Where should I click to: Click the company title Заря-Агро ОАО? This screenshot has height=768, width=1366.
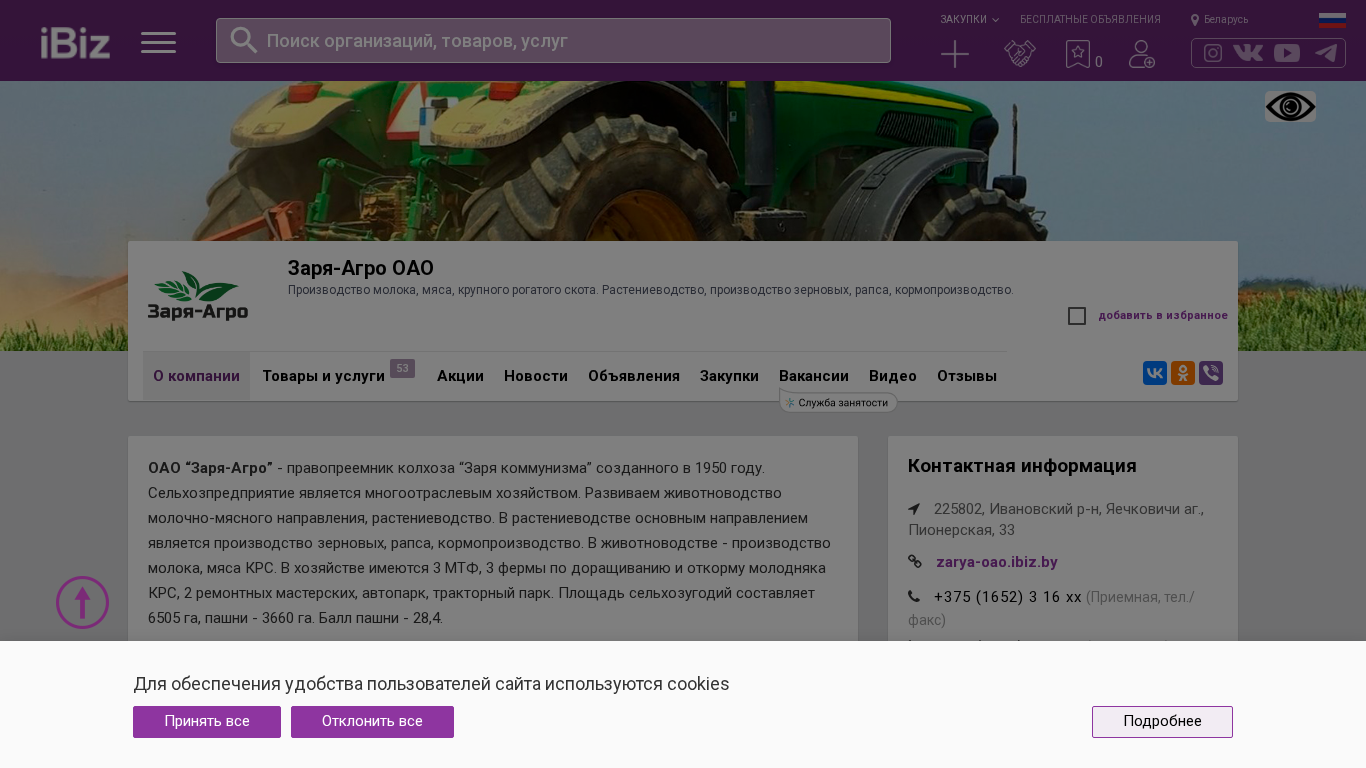tap(361, 268)
